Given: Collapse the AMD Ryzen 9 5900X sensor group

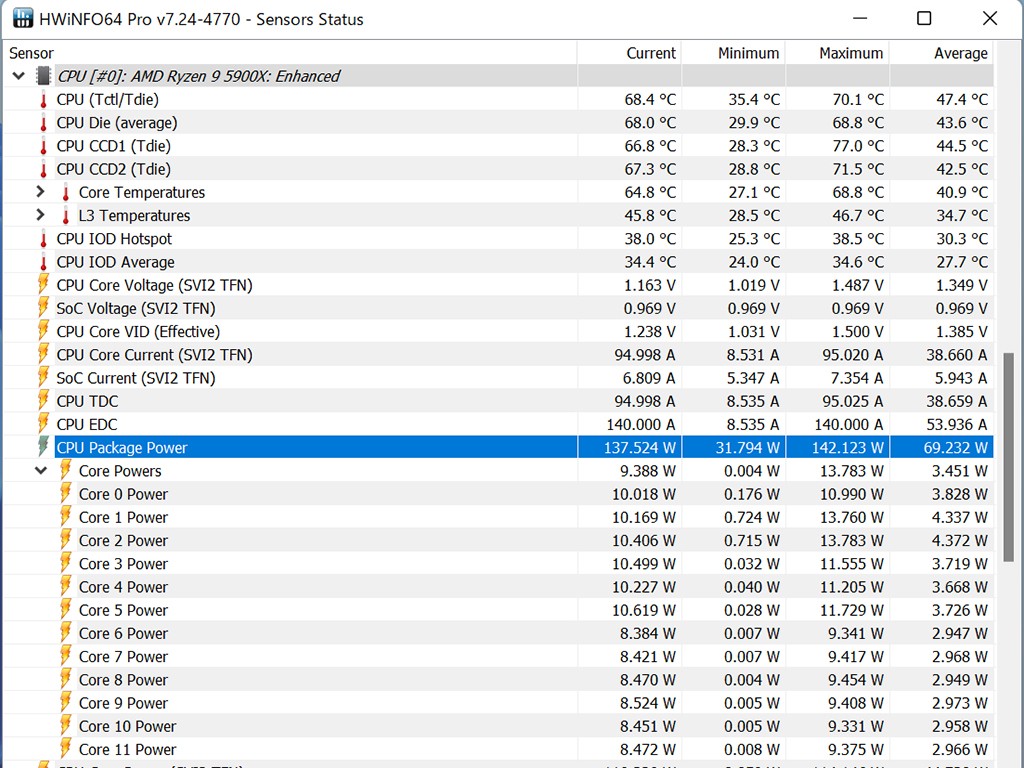Looking at the screenshot, I should (19, 76).
